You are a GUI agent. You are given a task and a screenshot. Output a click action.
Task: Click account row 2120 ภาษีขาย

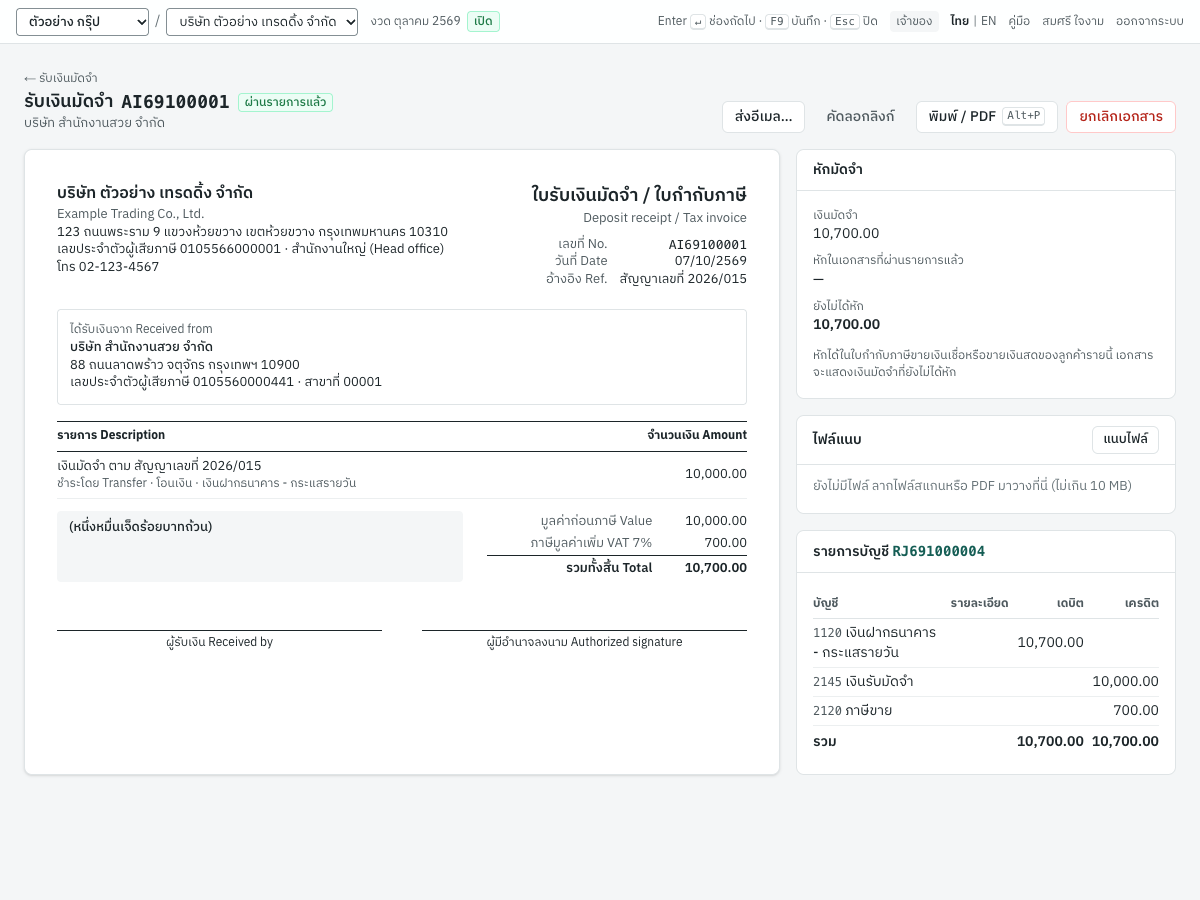click(x=986, y=711)
